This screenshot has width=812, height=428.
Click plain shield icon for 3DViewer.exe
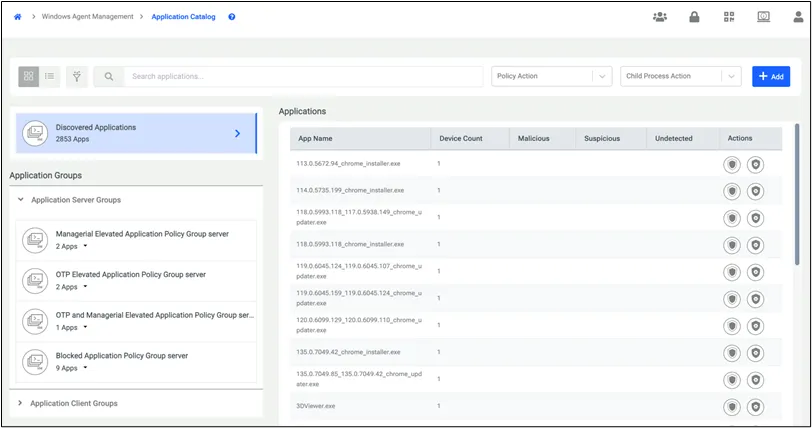[x=732, y=407]
